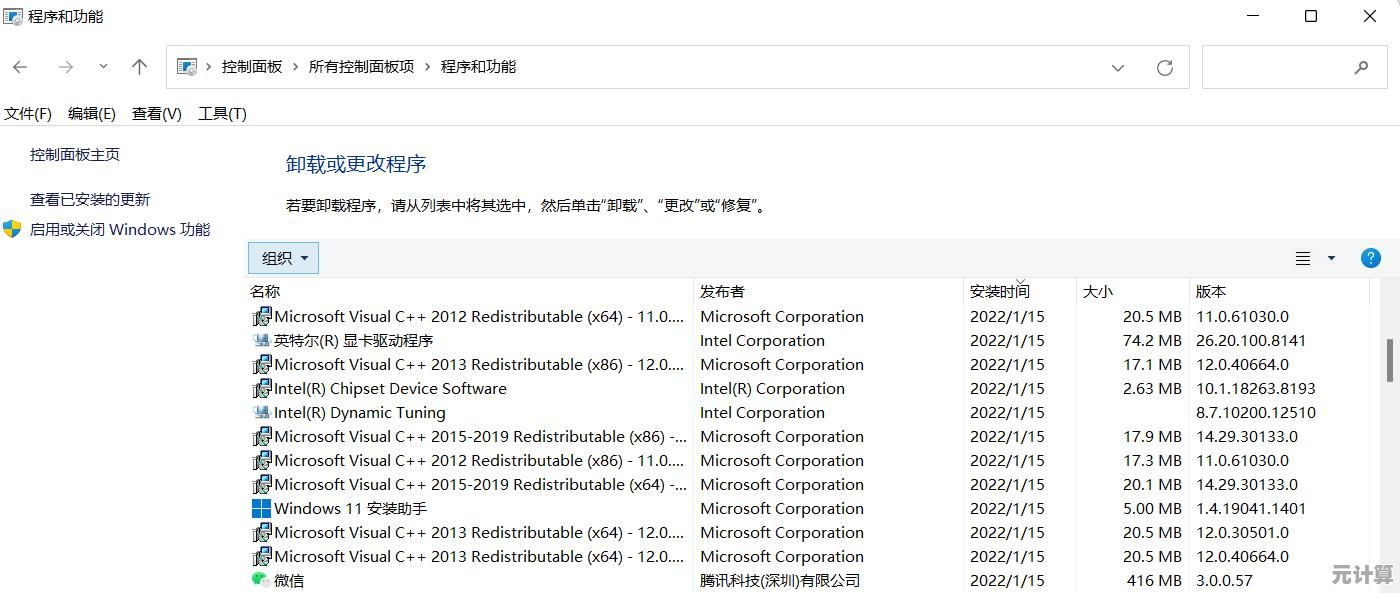Click the Control Panel icon in address bar
Viewport: 1400px width, 593px height.
tap(187, 67)
